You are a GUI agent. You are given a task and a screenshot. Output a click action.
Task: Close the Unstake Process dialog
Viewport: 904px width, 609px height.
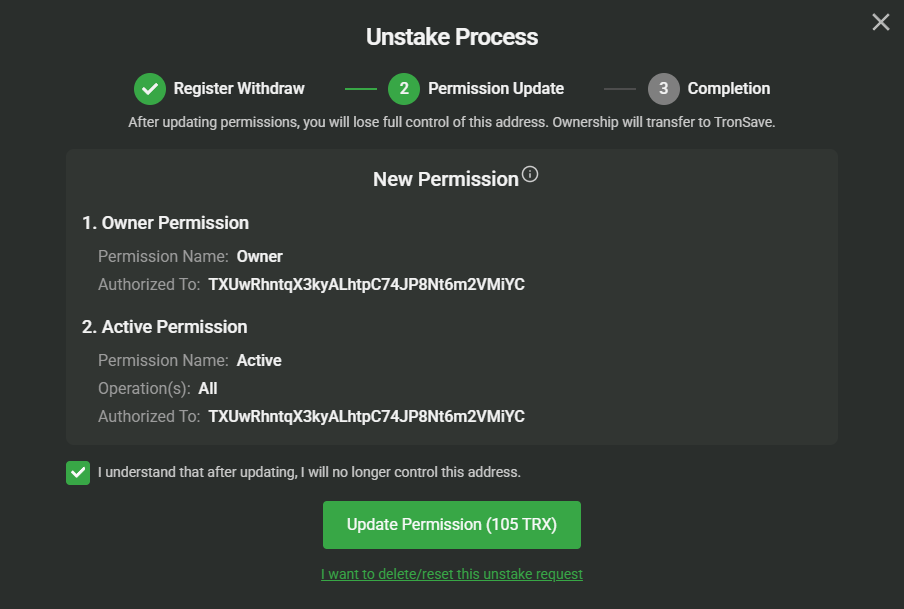[880, 22]
